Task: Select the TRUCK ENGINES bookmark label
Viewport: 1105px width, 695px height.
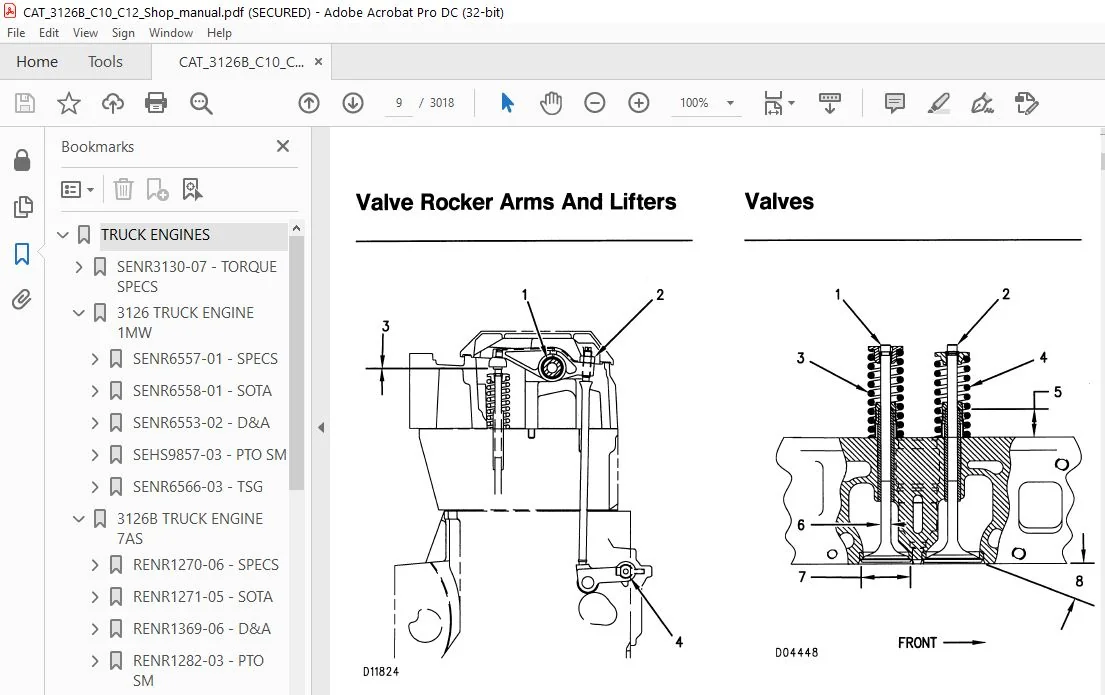Action: (155, 235)
